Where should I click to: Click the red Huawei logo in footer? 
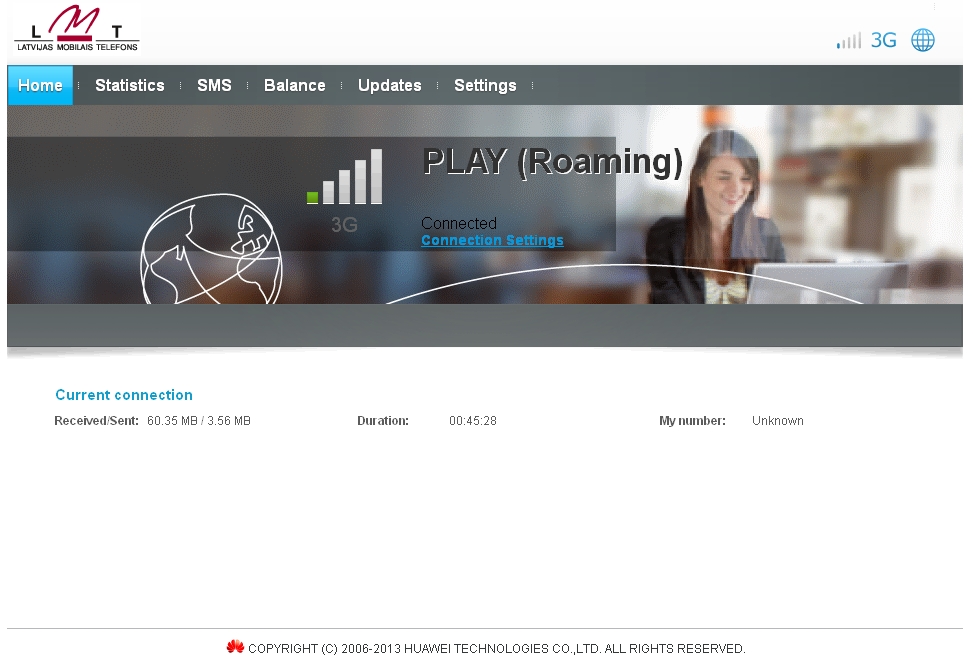tap(235, 647)
